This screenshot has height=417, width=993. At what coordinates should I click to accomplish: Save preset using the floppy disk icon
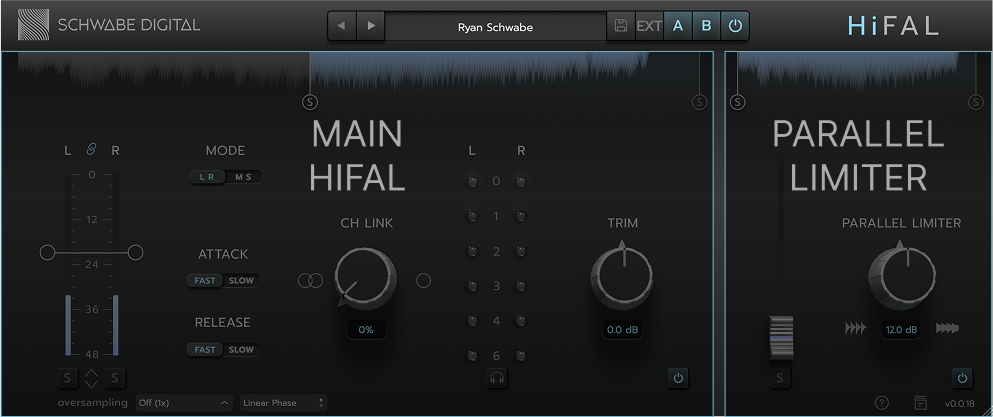coord(621,26)
